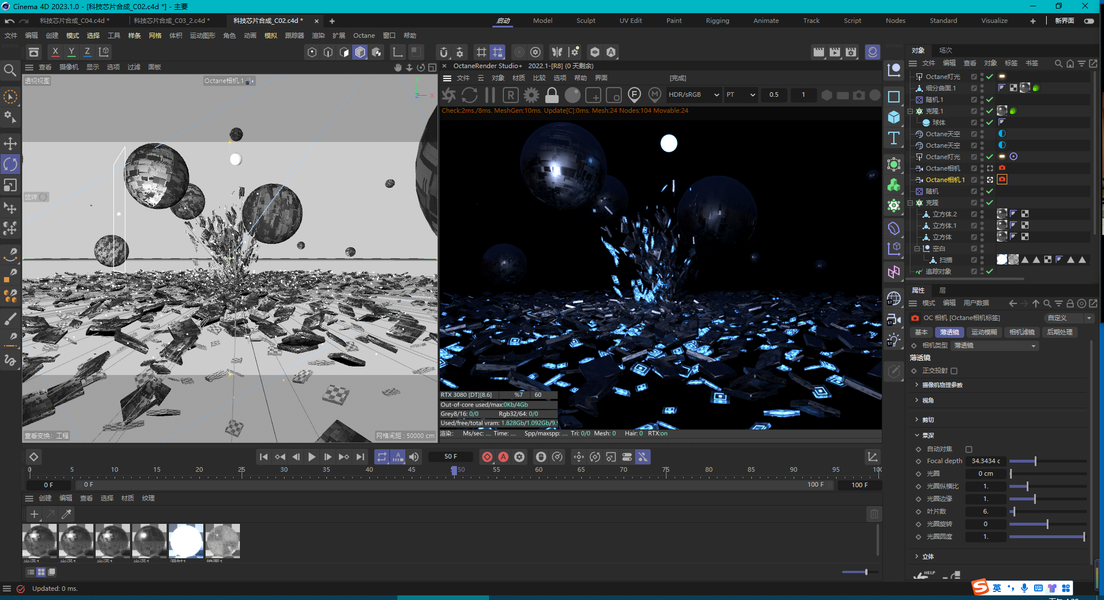Pause the Octane render
Image resolution: width=1104 pixels, height=600 pixels.
click(x=490, y=94)
